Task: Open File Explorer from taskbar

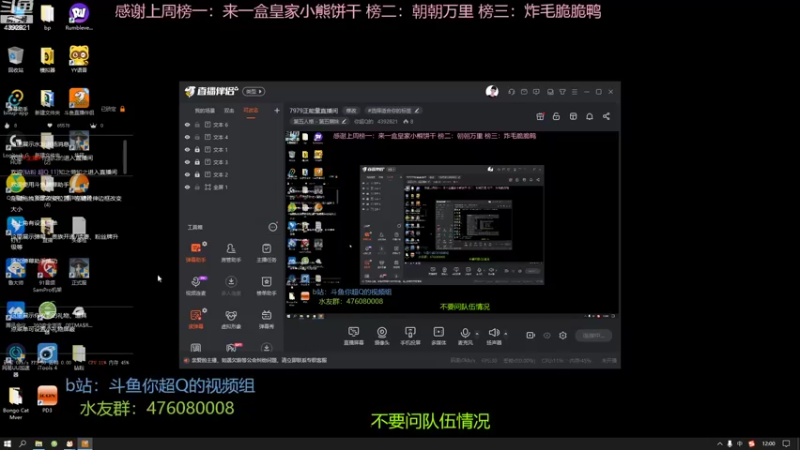Action: point(38,444)
